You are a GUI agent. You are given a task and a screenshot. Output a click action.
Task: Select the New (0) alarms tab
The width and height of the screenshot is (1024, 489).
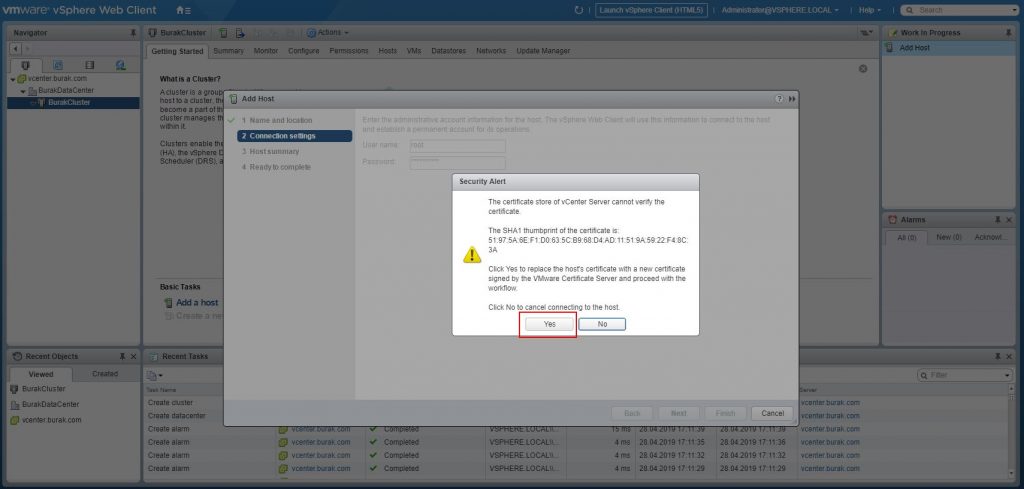[x=948, y=238]
